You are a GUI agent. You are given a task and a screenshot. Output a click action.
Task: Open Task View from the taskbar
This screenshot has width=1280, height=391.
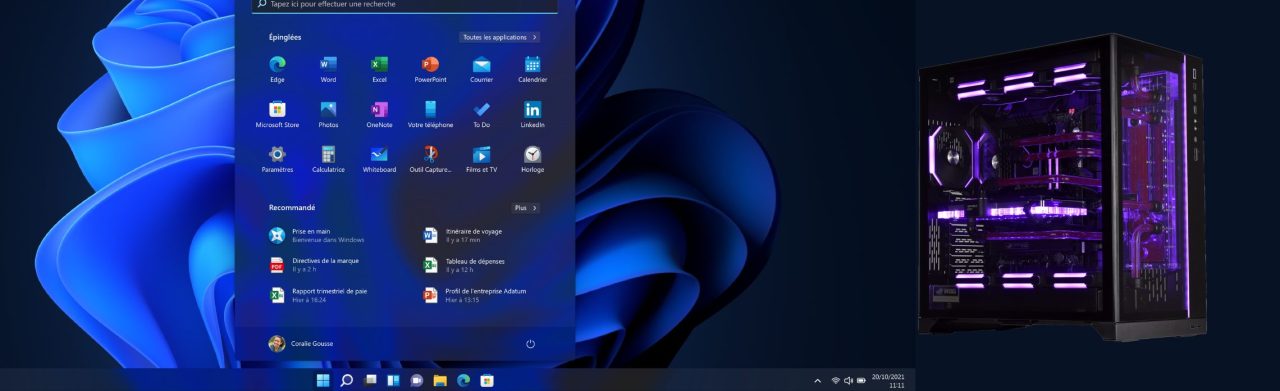point(370,380)
